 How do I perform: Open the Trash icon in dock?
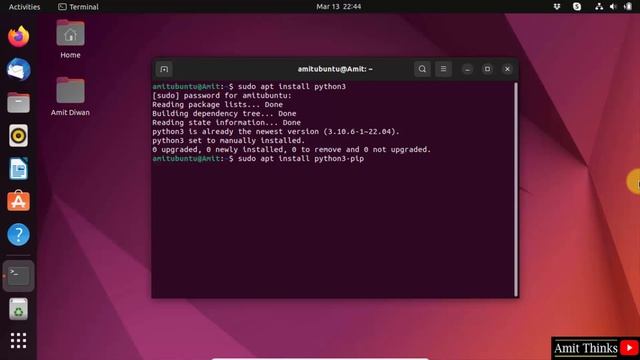click(18, 309)
